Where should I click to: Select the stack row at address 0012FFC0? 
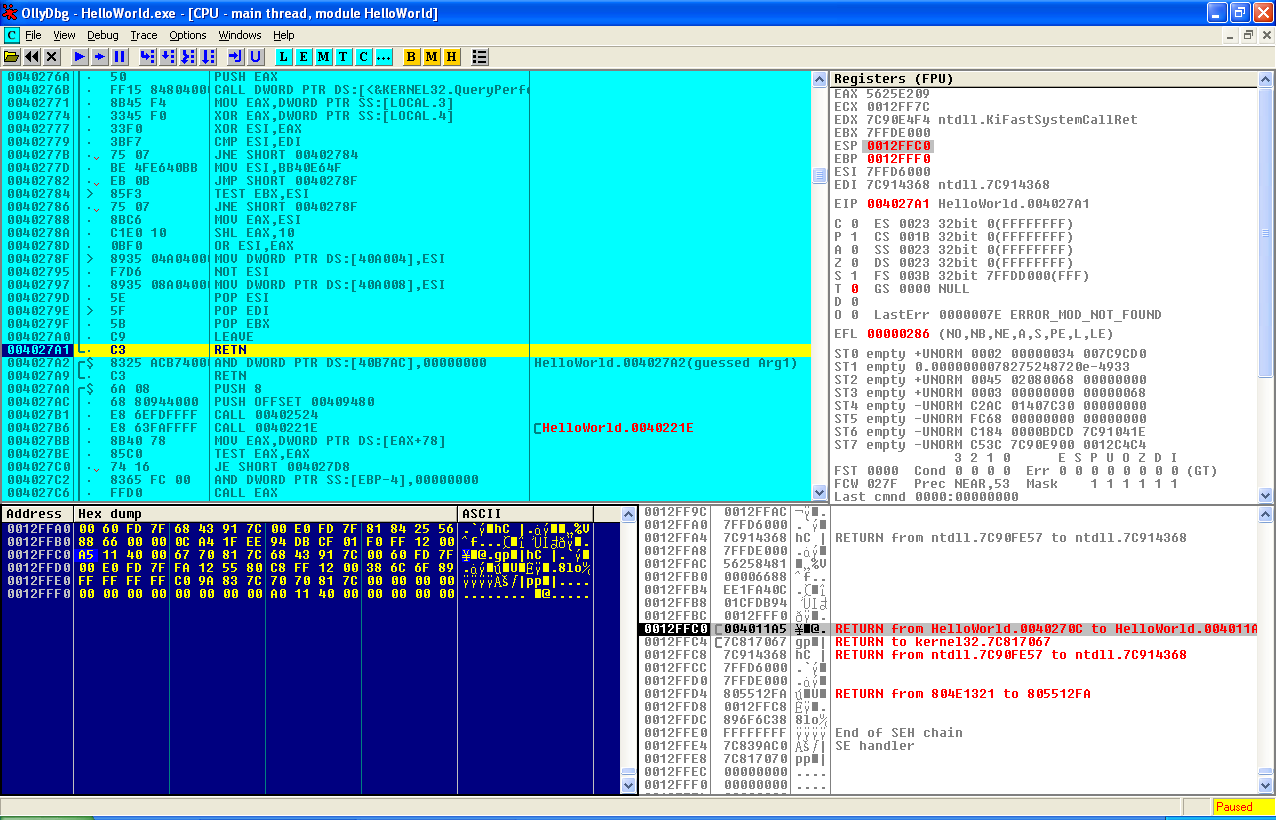pyautogui.click(x=948, y=629)
